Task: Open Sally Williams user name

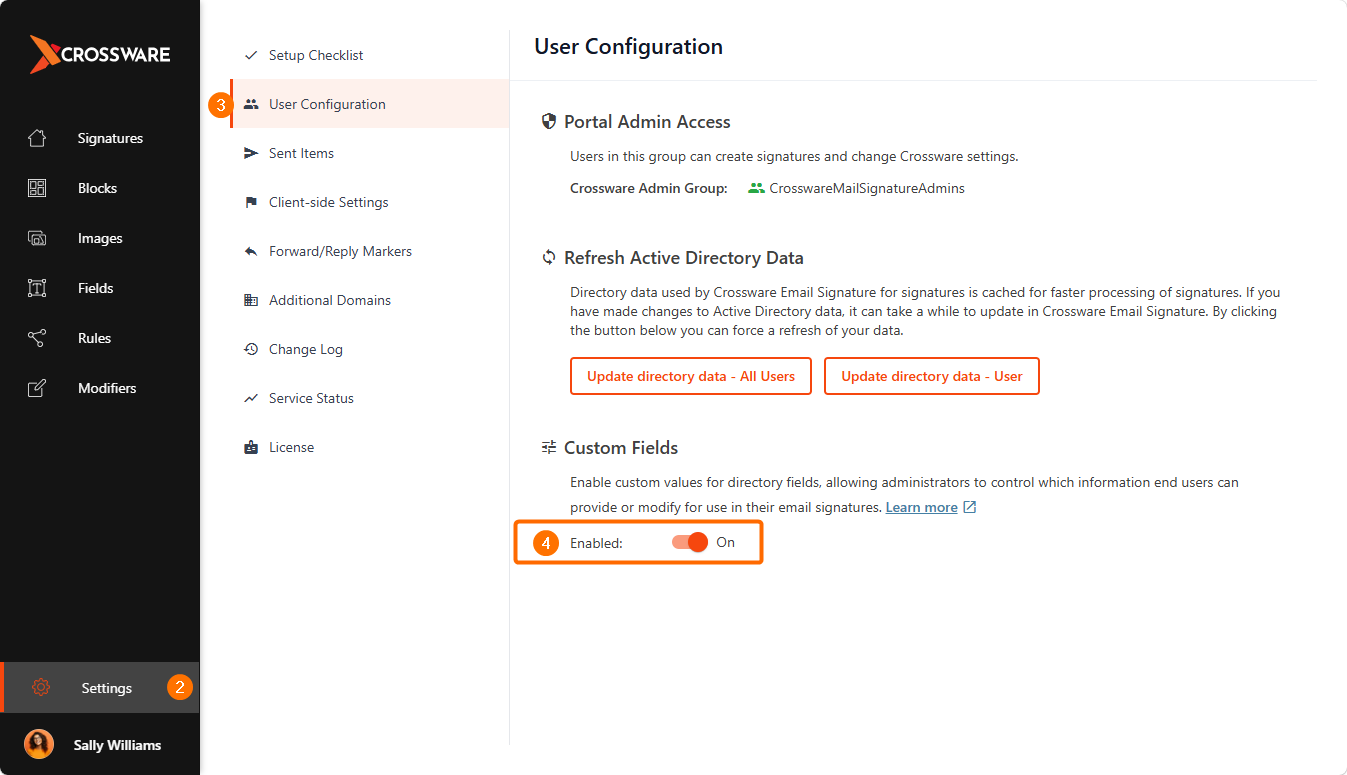Action: pos(117,745)
